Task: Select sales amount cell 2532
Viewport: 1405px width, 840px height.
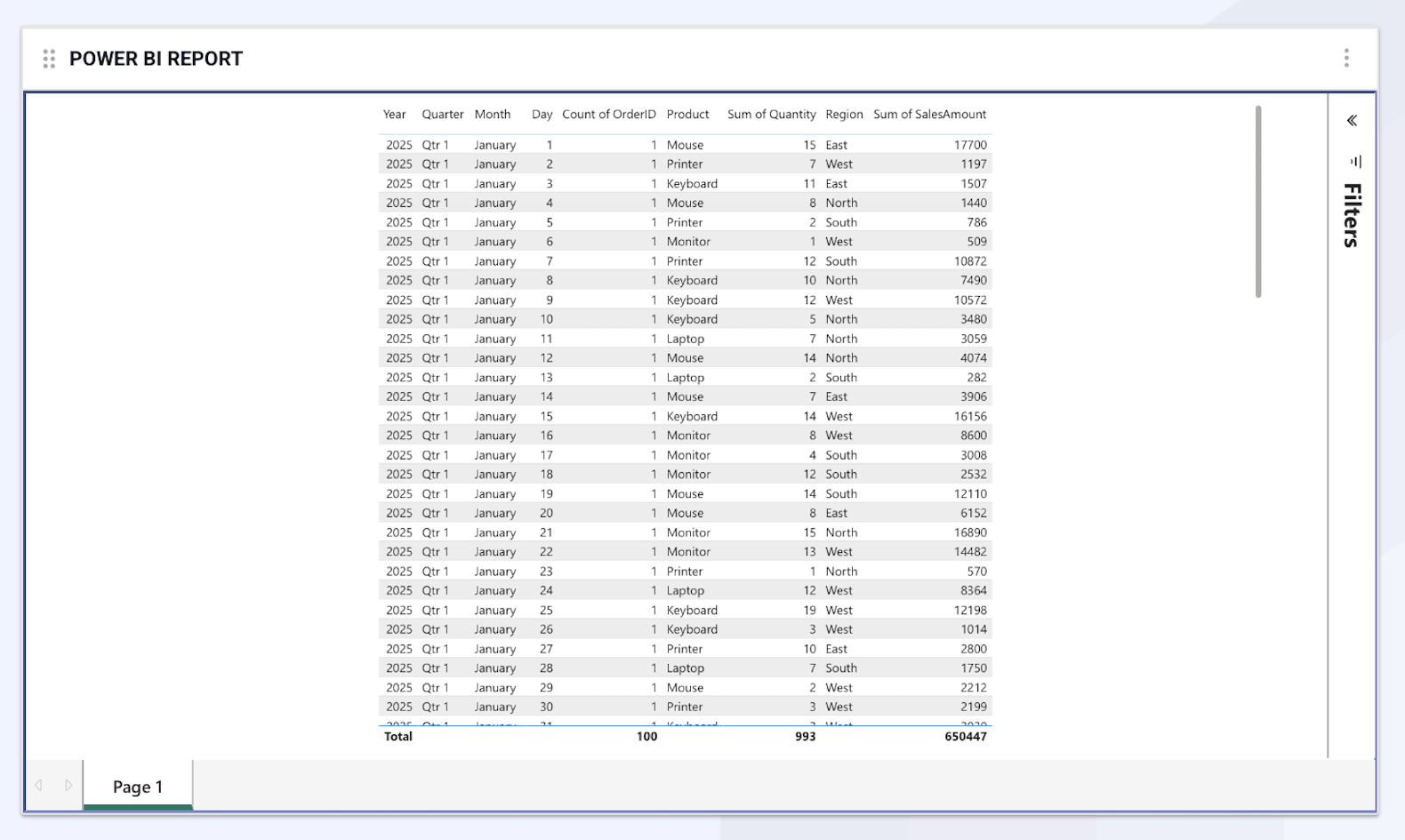Action: point(974,475)
